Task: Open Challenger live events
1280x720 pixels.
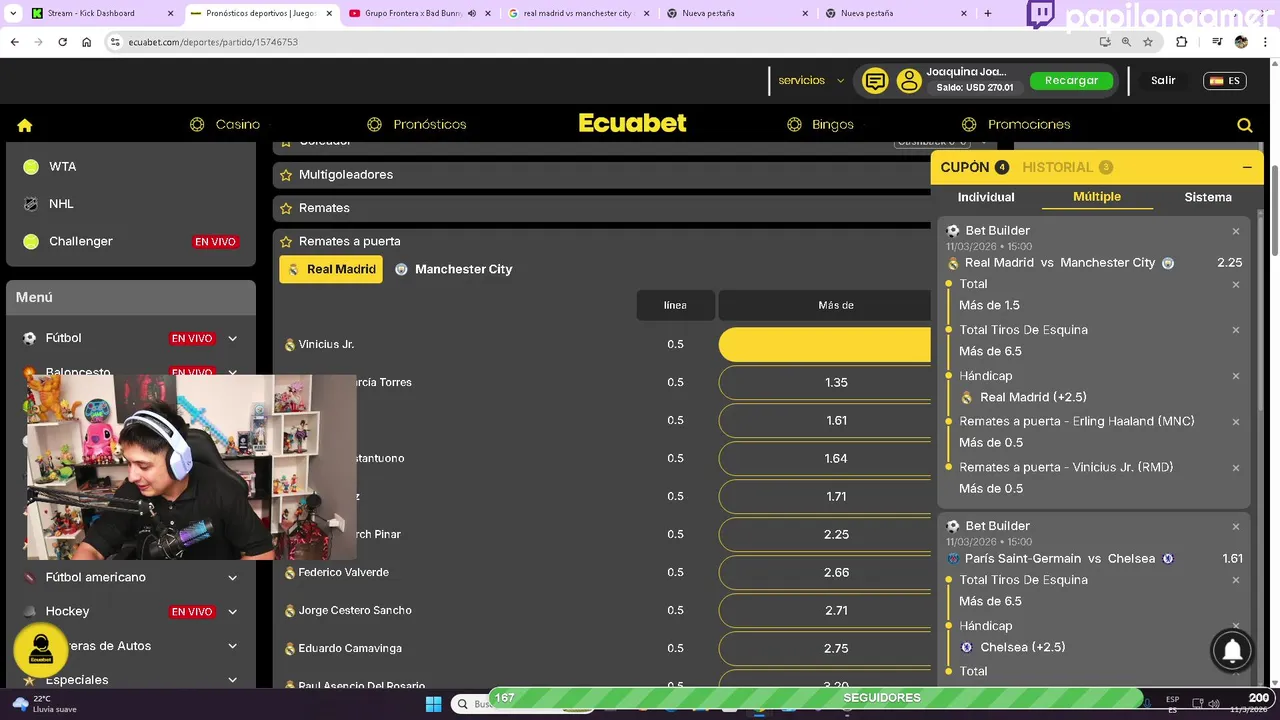Action: click(130, 241)
